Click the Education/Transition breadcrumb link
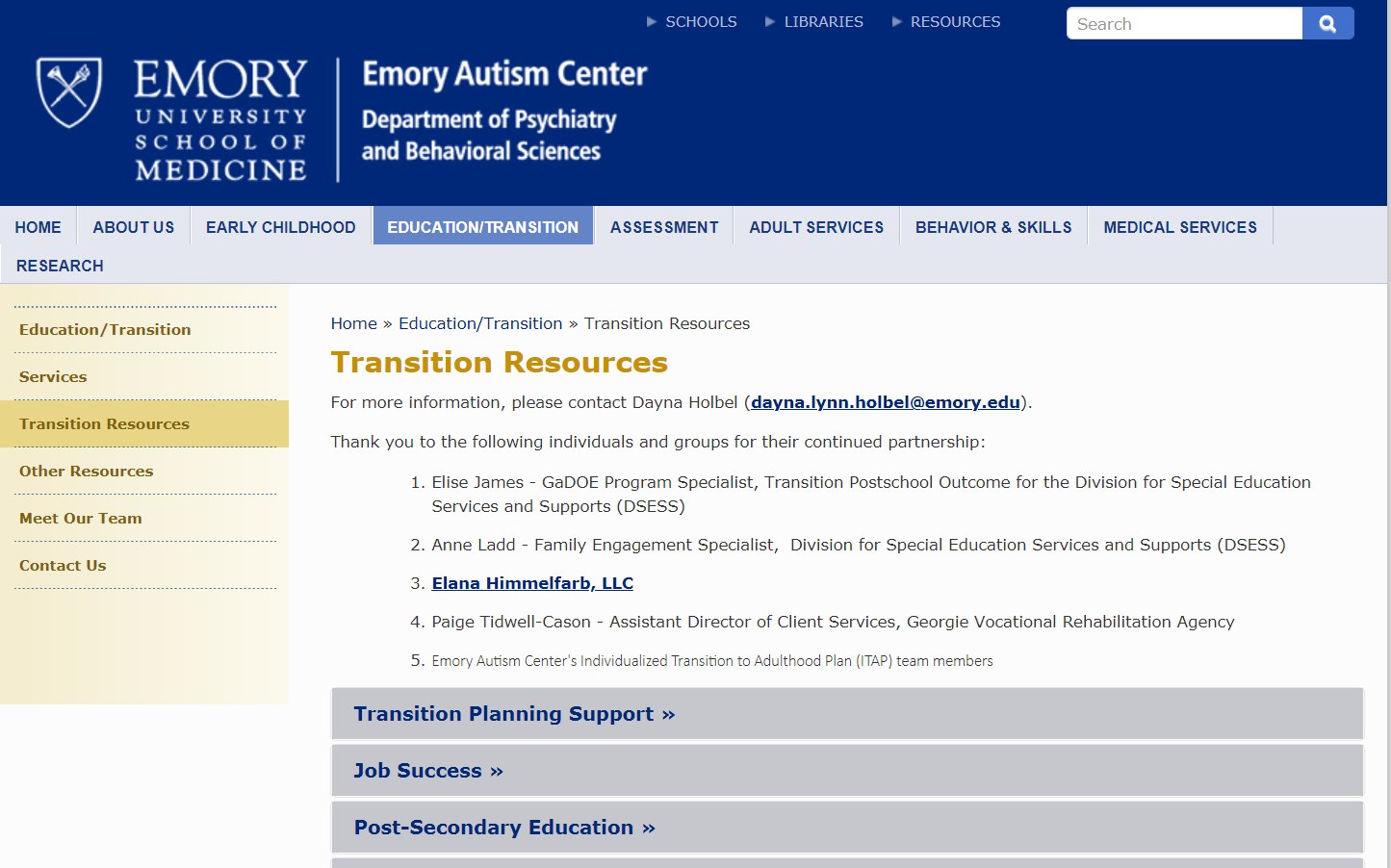 480,323
